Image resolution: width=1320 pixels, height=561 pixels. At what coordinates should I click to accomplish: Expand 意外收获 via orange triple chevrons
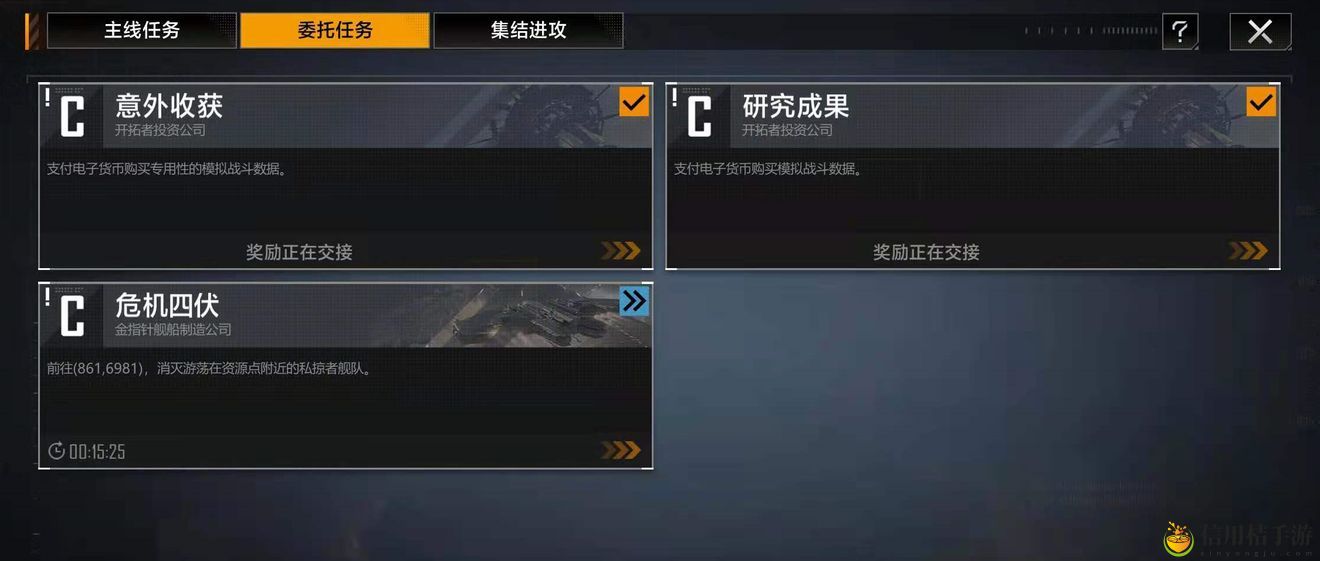pos(620,250)
